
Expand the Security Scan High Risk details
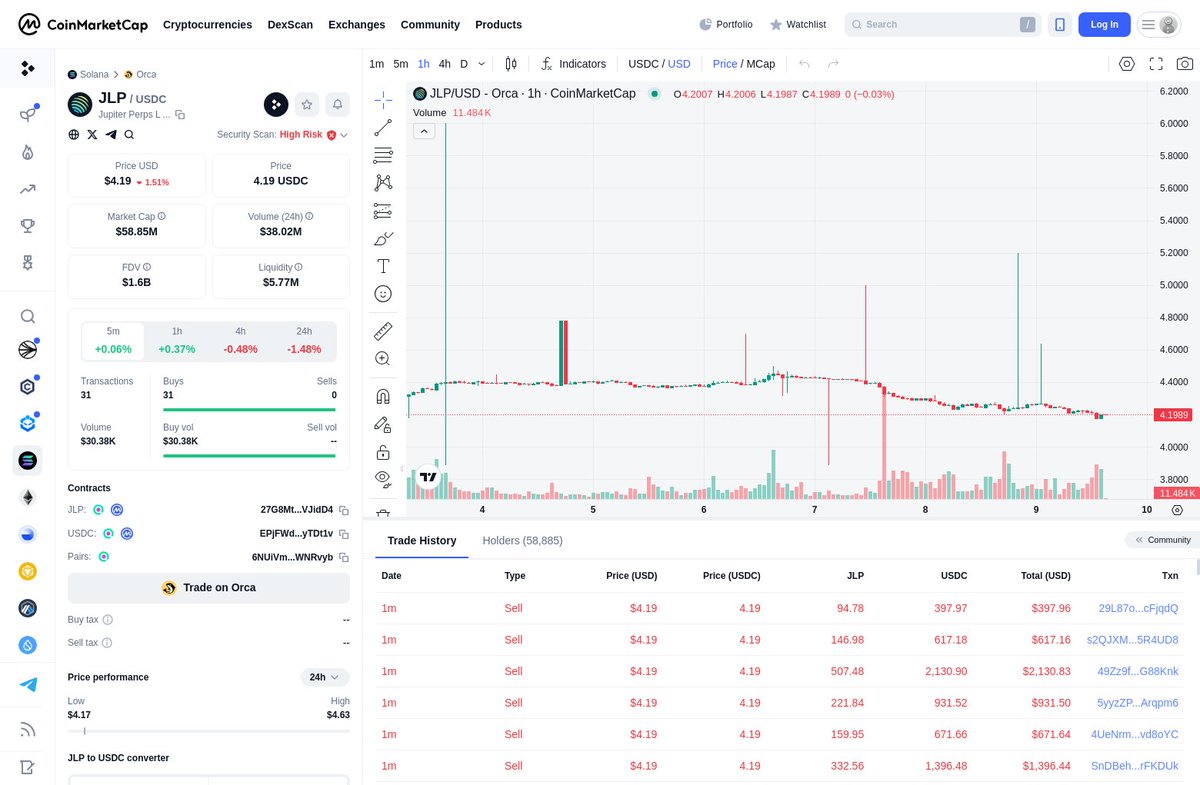(343, 134)
